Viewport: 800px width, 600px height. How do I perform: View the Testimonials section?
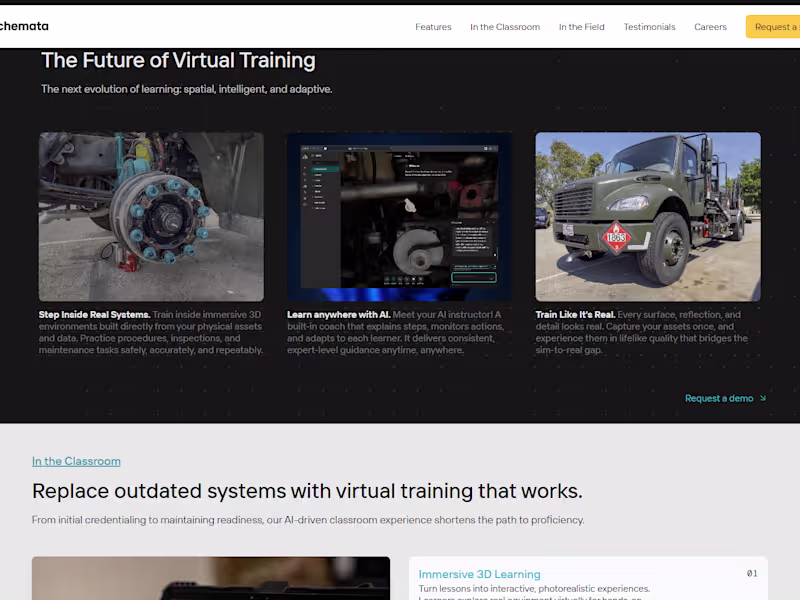[x=649, y=27]
